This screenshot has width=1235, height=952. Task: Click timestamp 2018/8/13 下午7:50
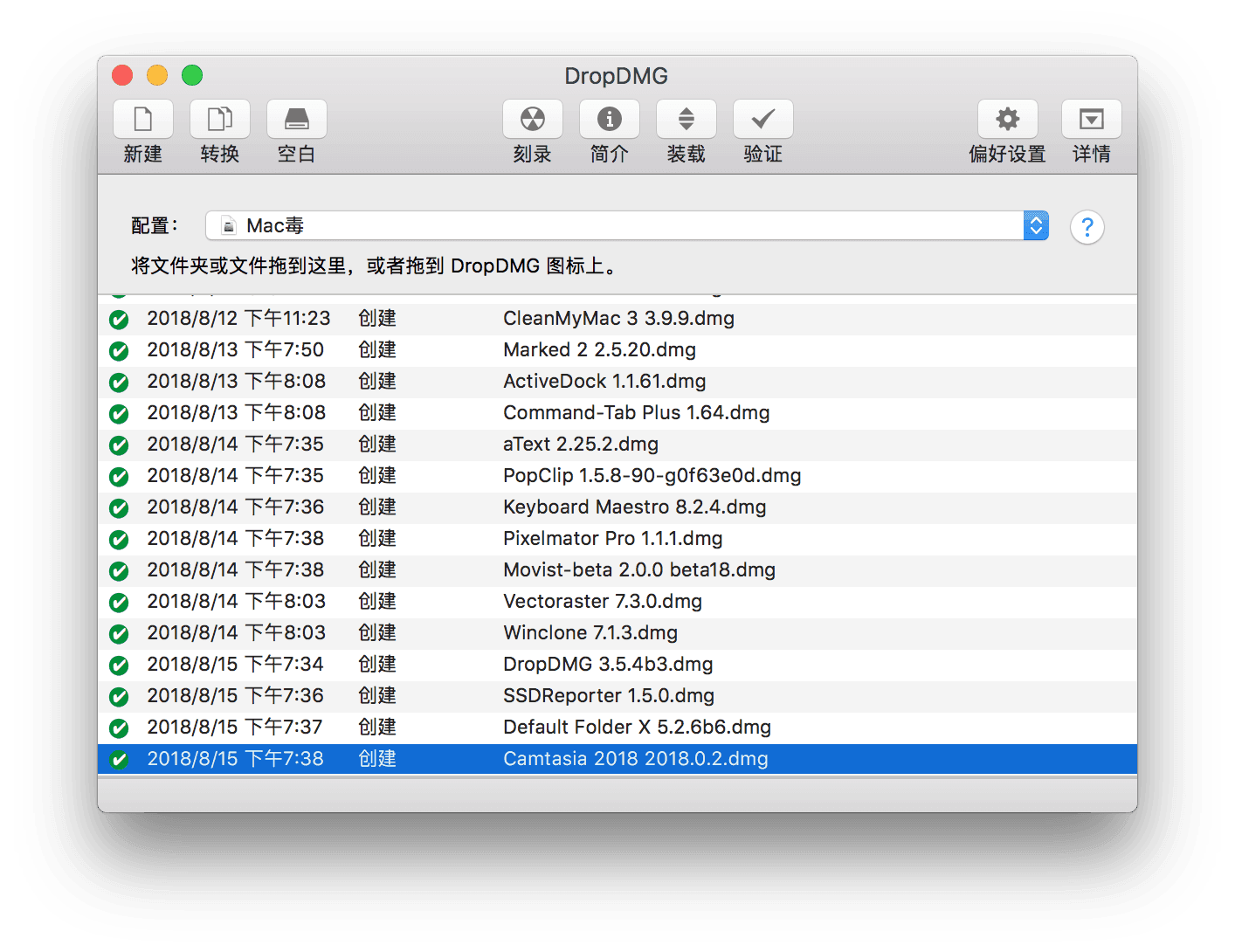236,350
